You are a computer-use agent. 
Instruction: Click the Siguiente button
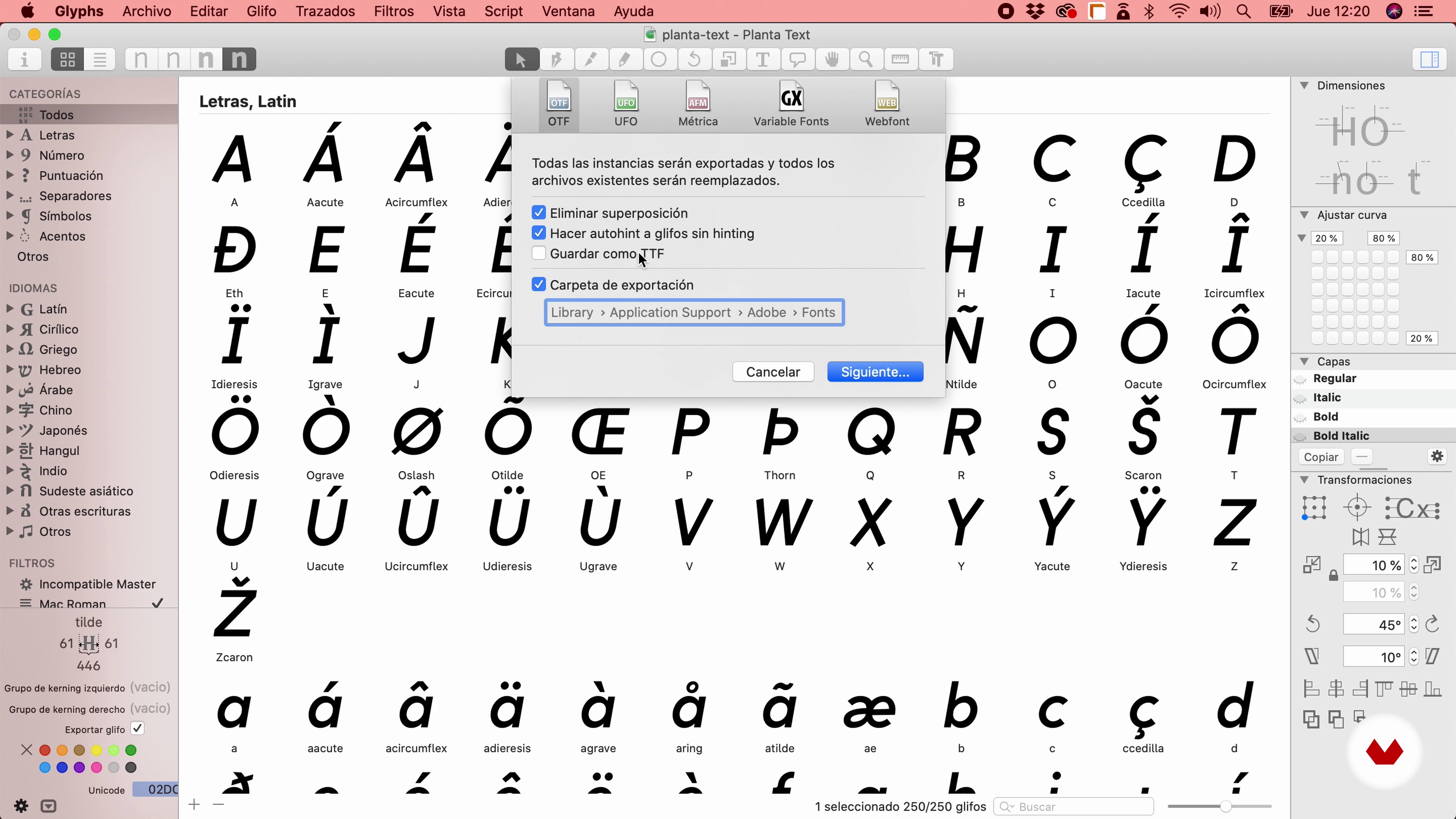coord(874,371)
